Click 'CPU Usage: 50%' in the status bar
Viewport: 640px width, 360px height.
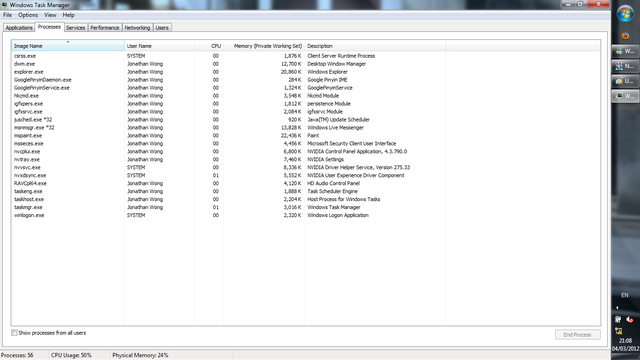pyautogui.click(x=71, y=355)
